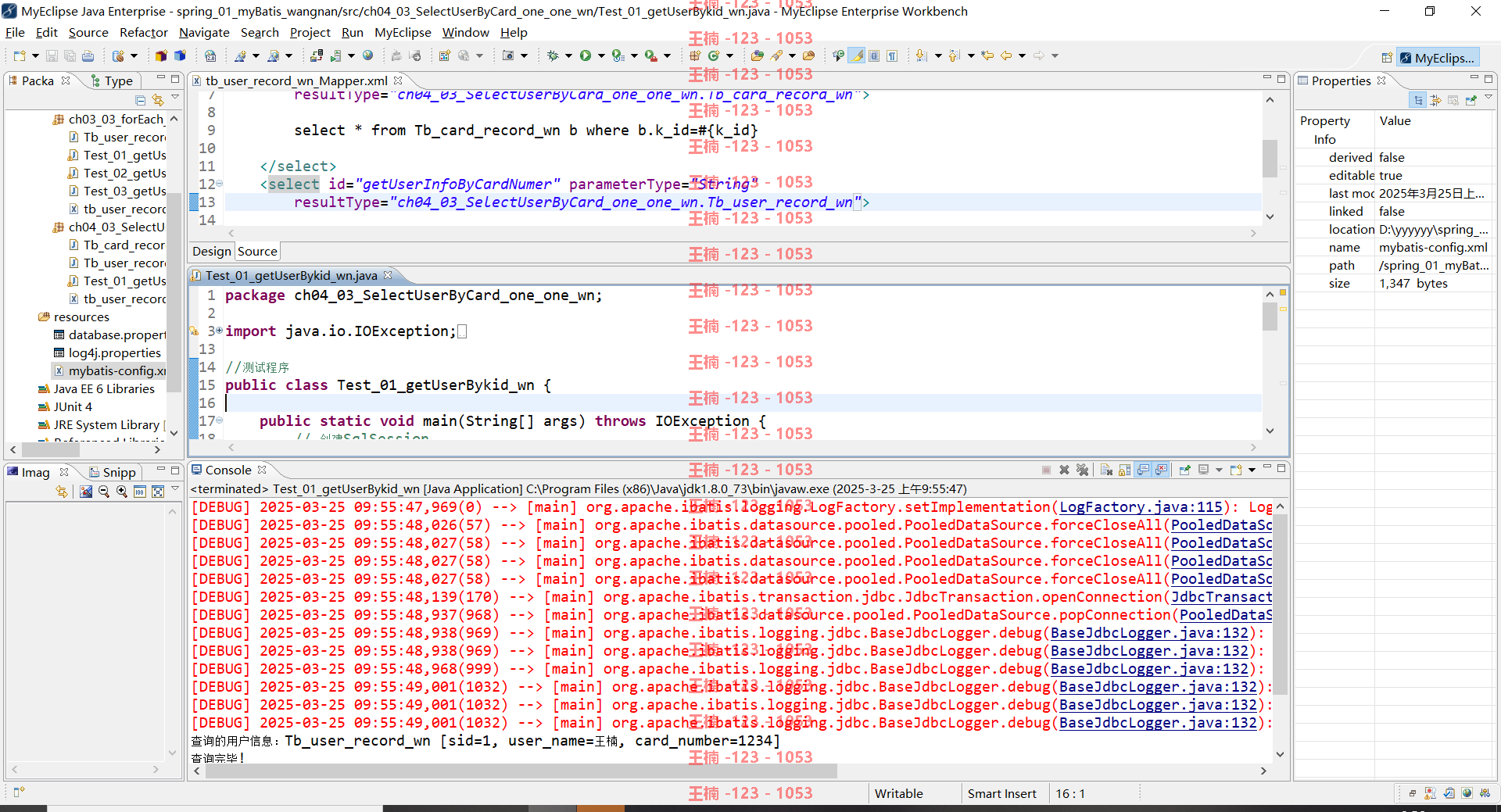Click the 'editable' value true cell
Viewport: 1501px width, 812px height.
(1435, 176)
